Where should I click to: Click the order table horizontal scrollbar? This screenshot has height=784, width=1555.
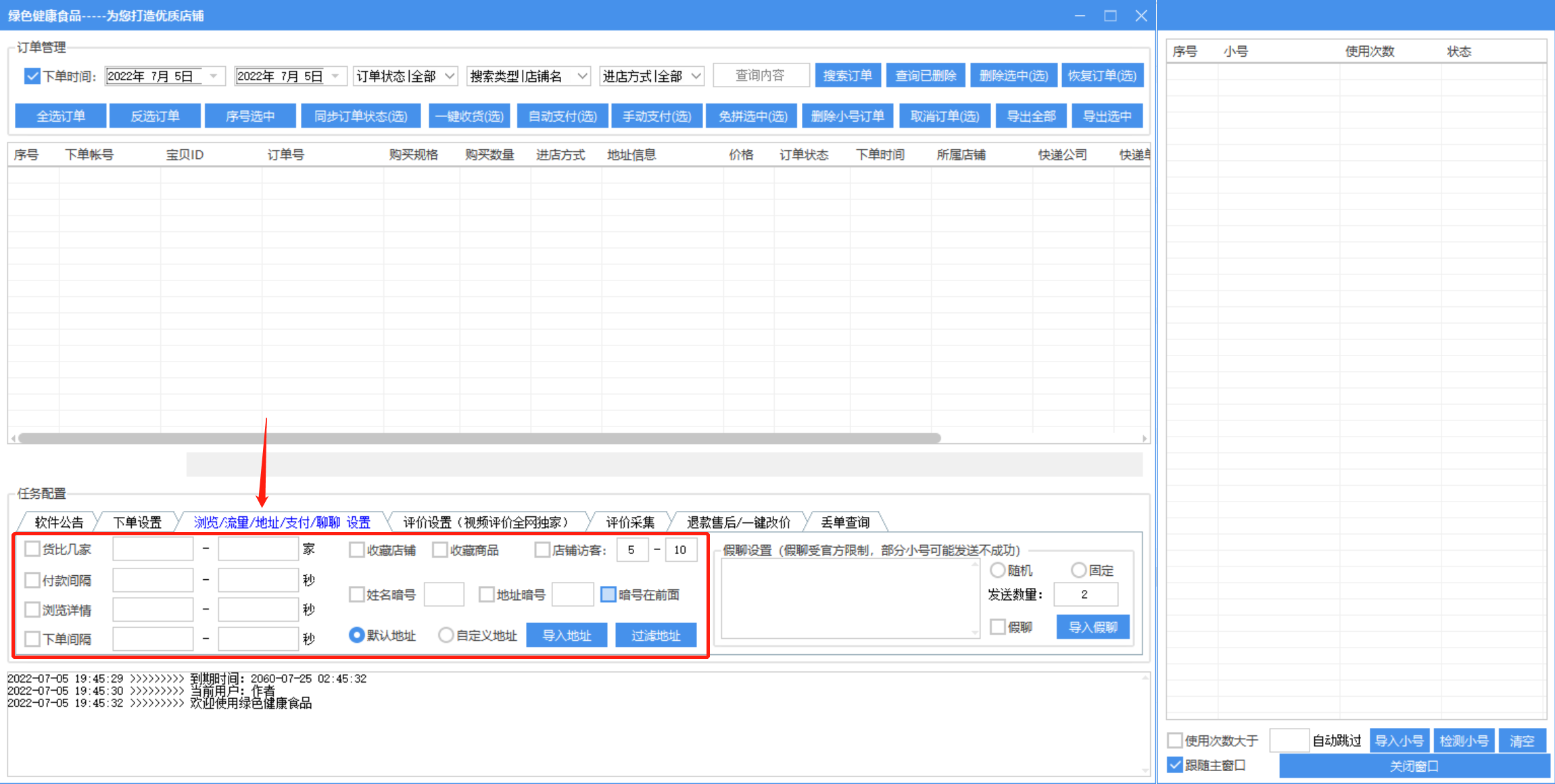[479, 439]
